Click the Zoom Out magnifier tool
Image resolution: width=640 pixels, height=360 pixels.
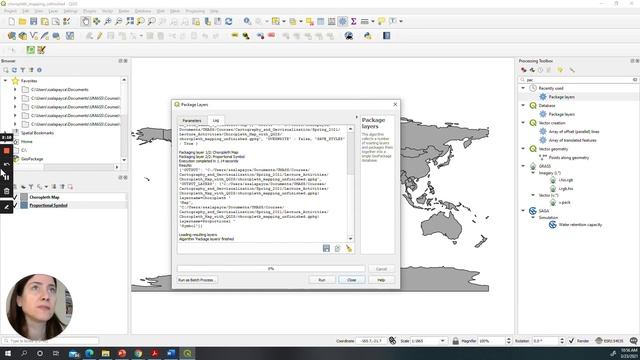point(119,21)
